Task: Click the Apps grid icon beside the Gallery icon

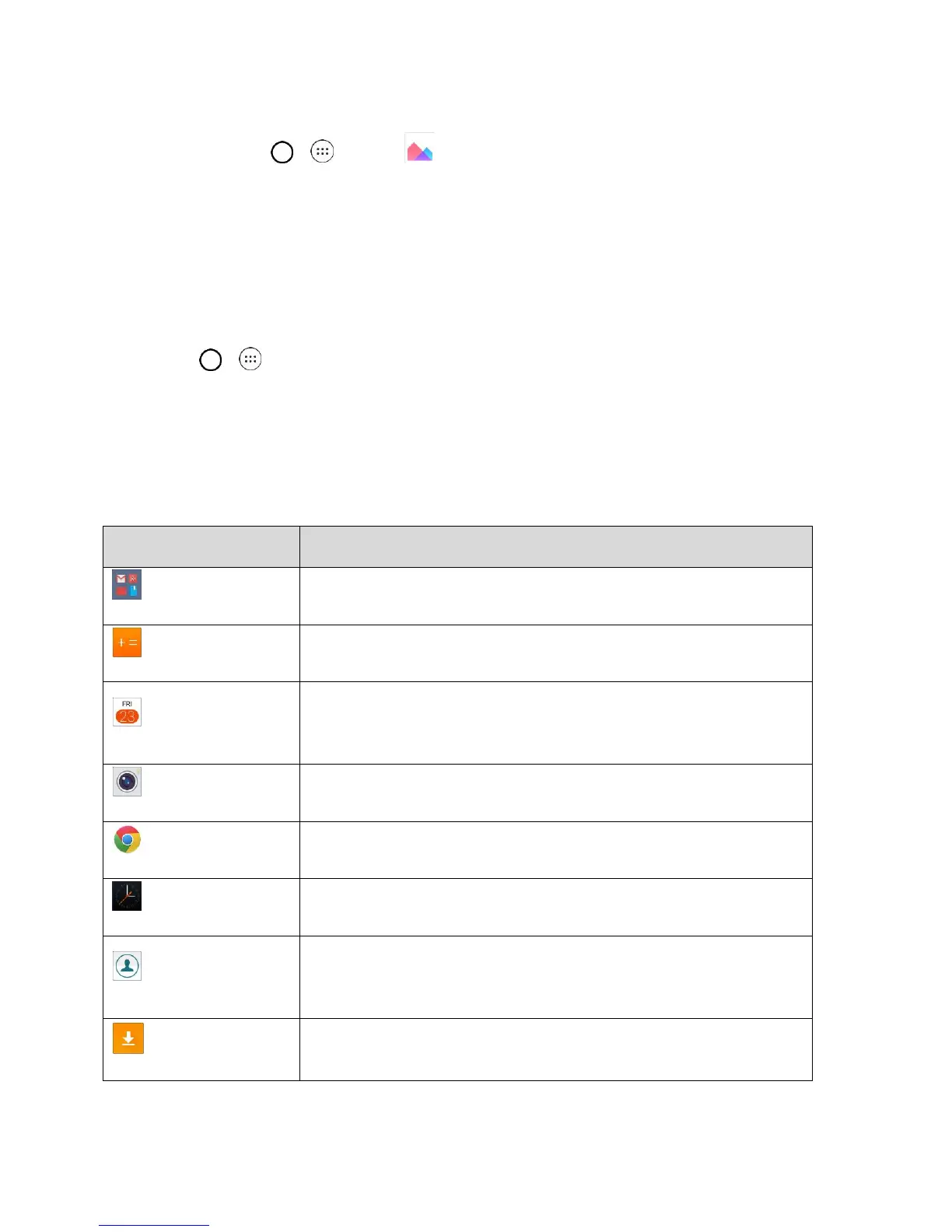Action: (322, 151)
